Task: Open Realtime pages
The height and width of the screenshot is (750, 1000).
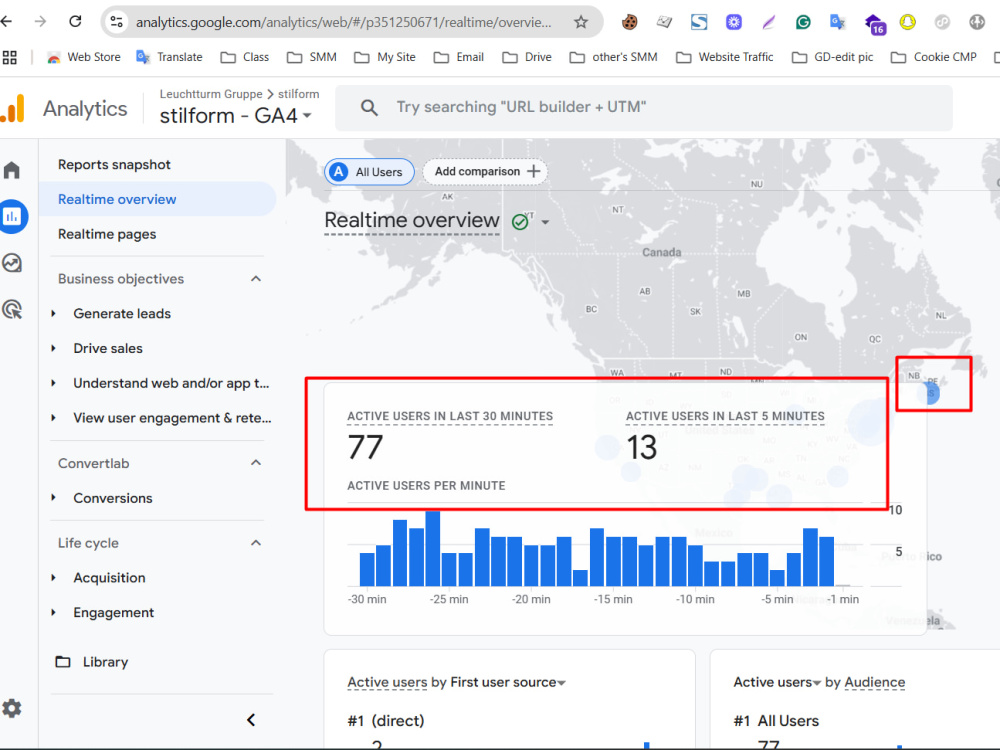Action: click(x=107, y=234)
